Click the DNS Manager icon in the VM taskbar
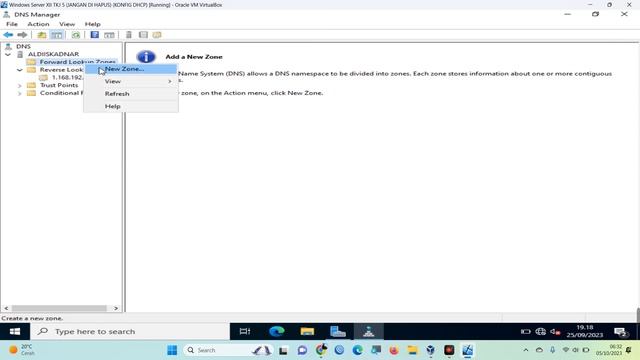This screenshot has width=640, height=360. pyautogui.click(x=369, y=331)
